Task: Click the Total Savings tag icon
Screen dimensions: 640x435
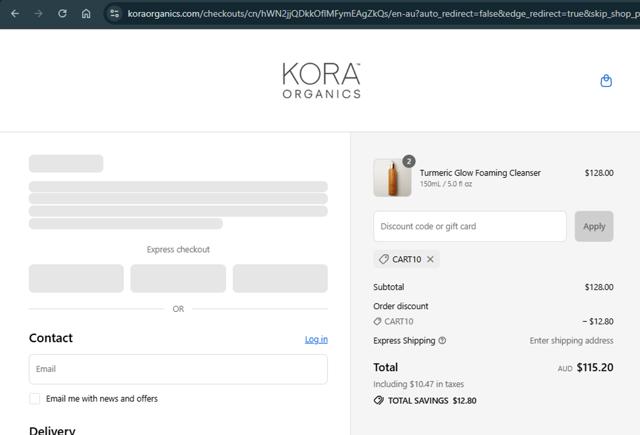Action: [x=379, y=400]
